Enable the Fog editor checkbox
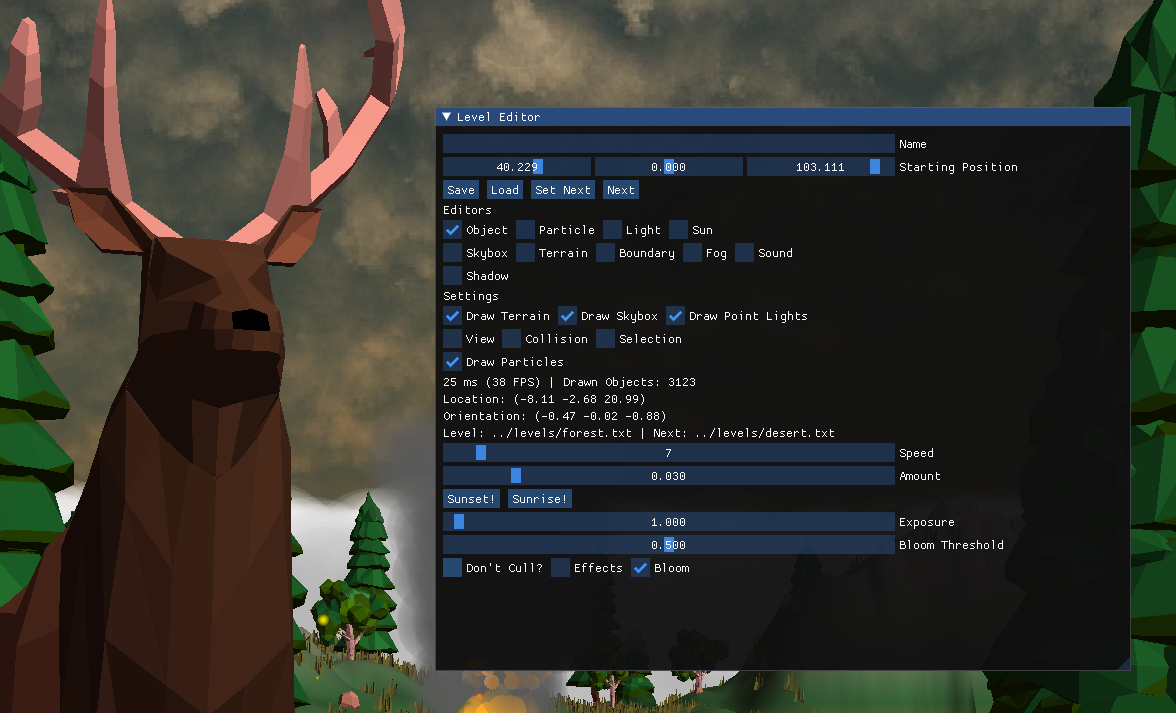The width and height of the screenshot is (1176, 713). pos(692,253)
